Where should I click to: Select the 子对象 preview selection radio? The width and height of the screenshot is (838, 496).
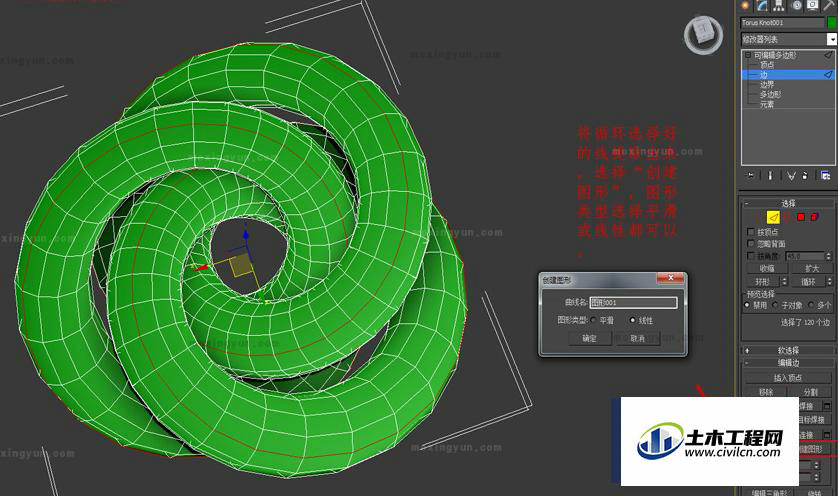click(x=775, y=305)
